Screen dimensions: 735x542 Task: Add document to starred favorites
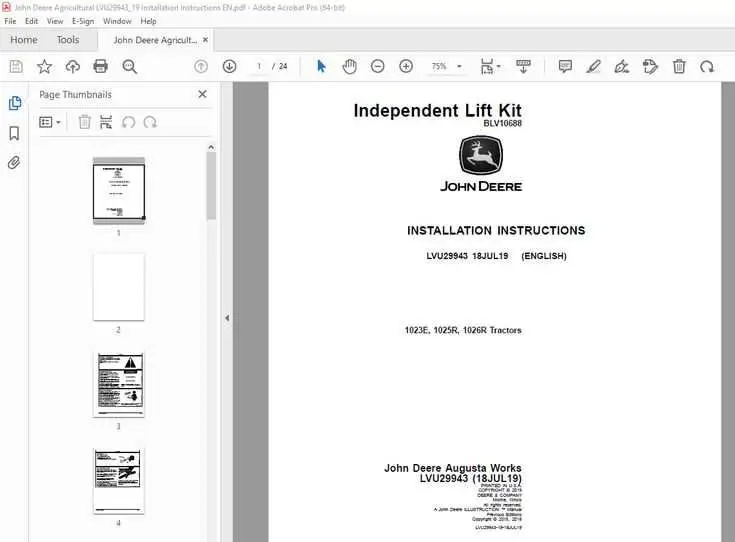point(45,67)
